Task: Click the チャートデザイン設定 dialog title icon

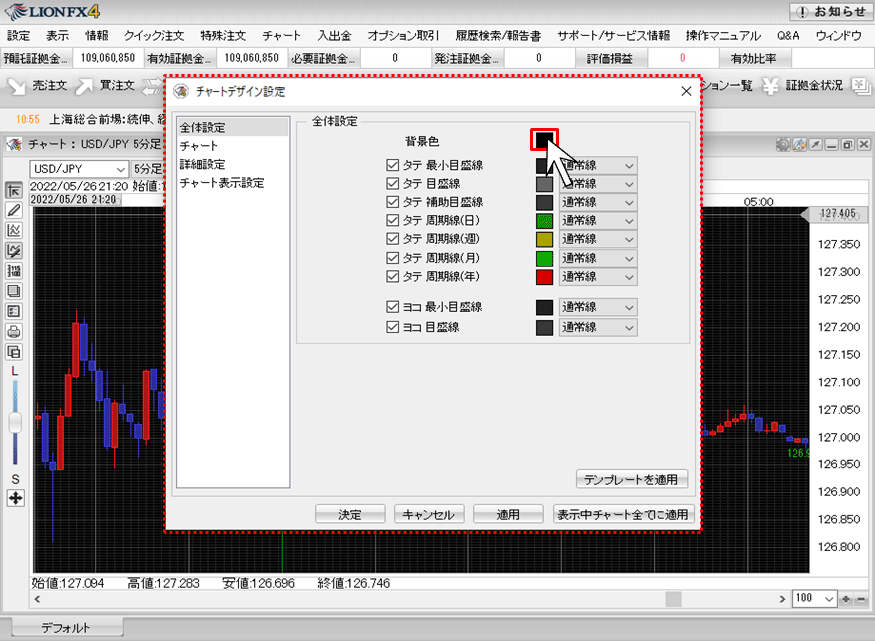Action: 181,91
